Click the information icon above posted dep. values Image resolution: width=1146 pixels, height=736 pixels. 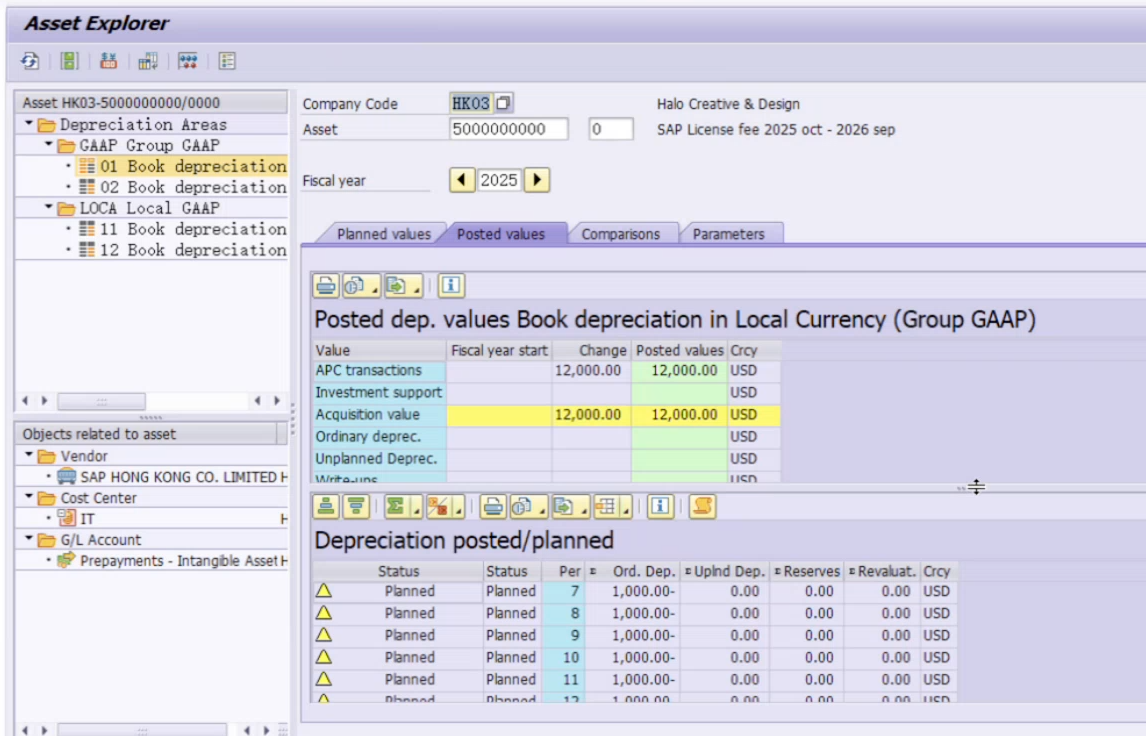(450, 286)
